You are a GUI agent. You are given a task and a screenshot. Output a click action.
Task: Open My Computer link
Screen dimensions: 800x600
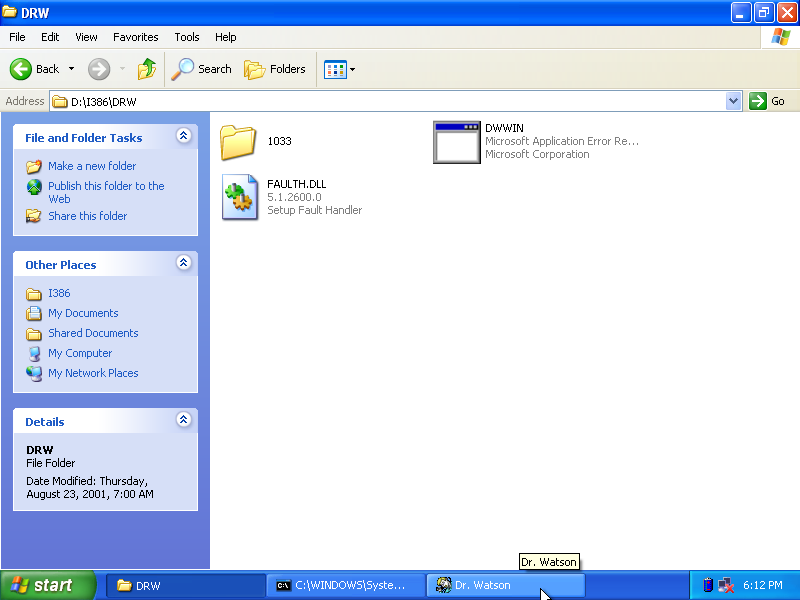point(80,353)
